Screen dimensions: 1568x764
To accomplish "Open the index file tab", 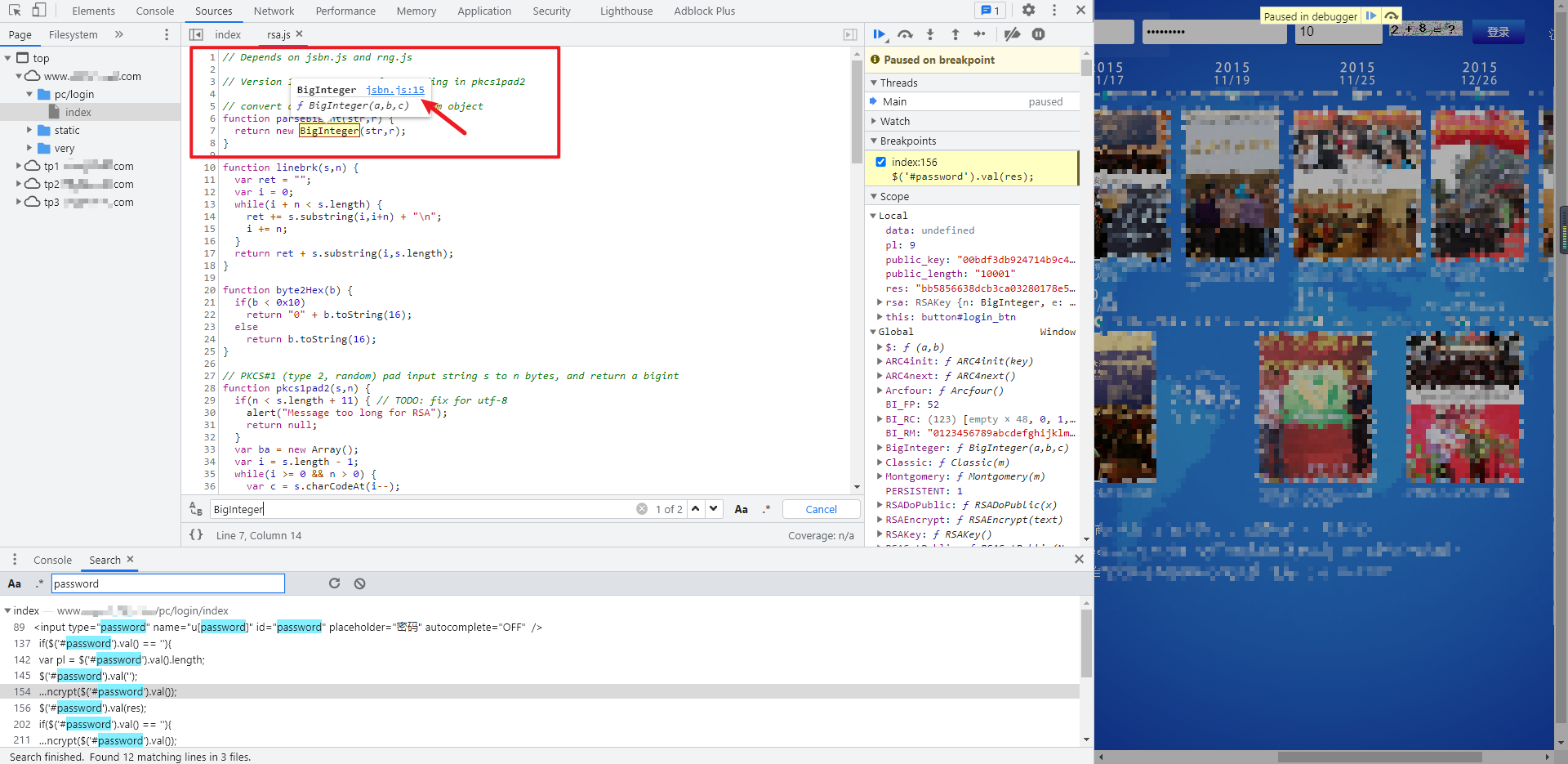I will pyautogui.click(x=228, y=34).
